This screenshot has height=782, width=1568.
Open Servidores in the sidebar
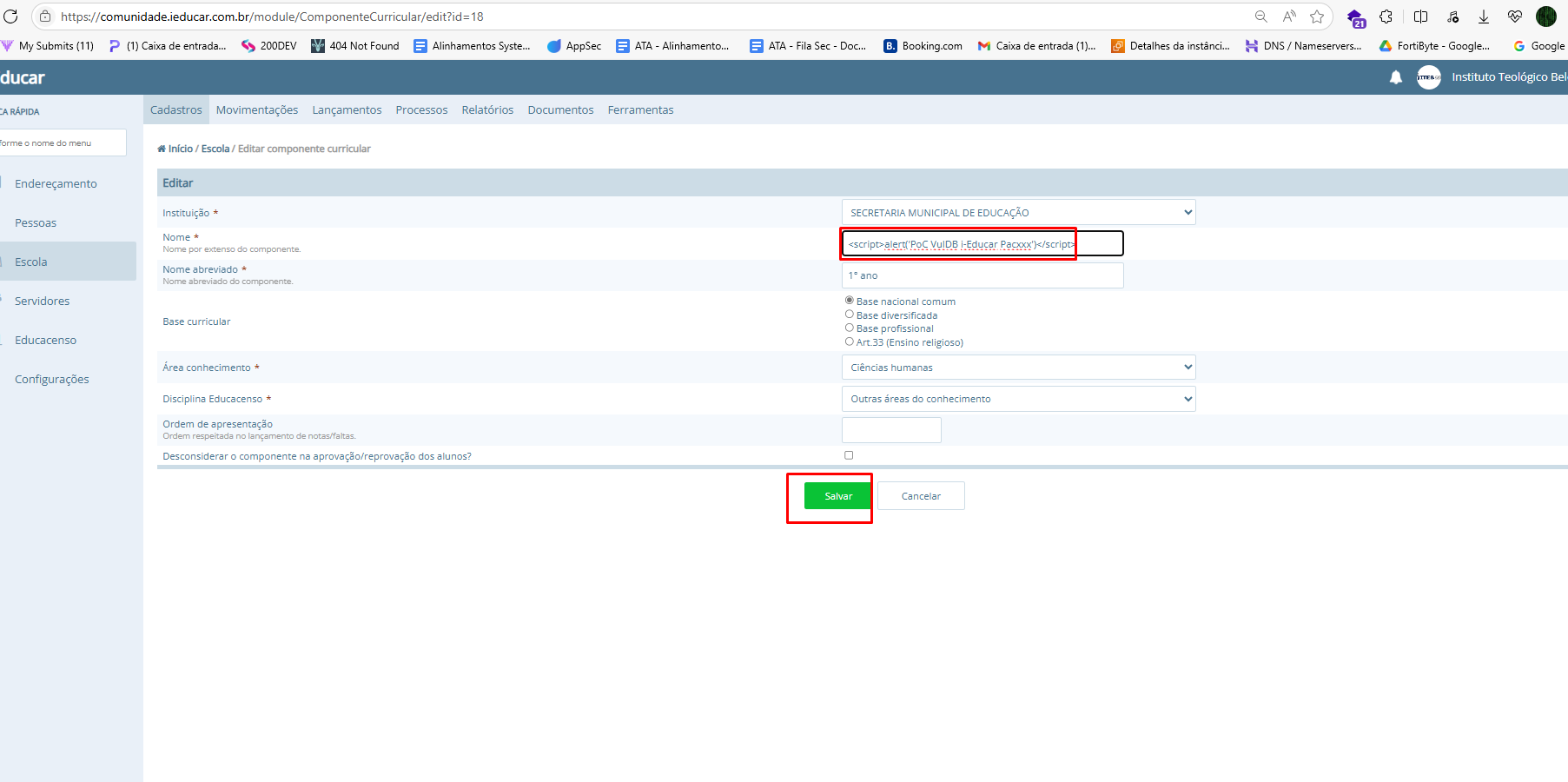tap(42, 301)
